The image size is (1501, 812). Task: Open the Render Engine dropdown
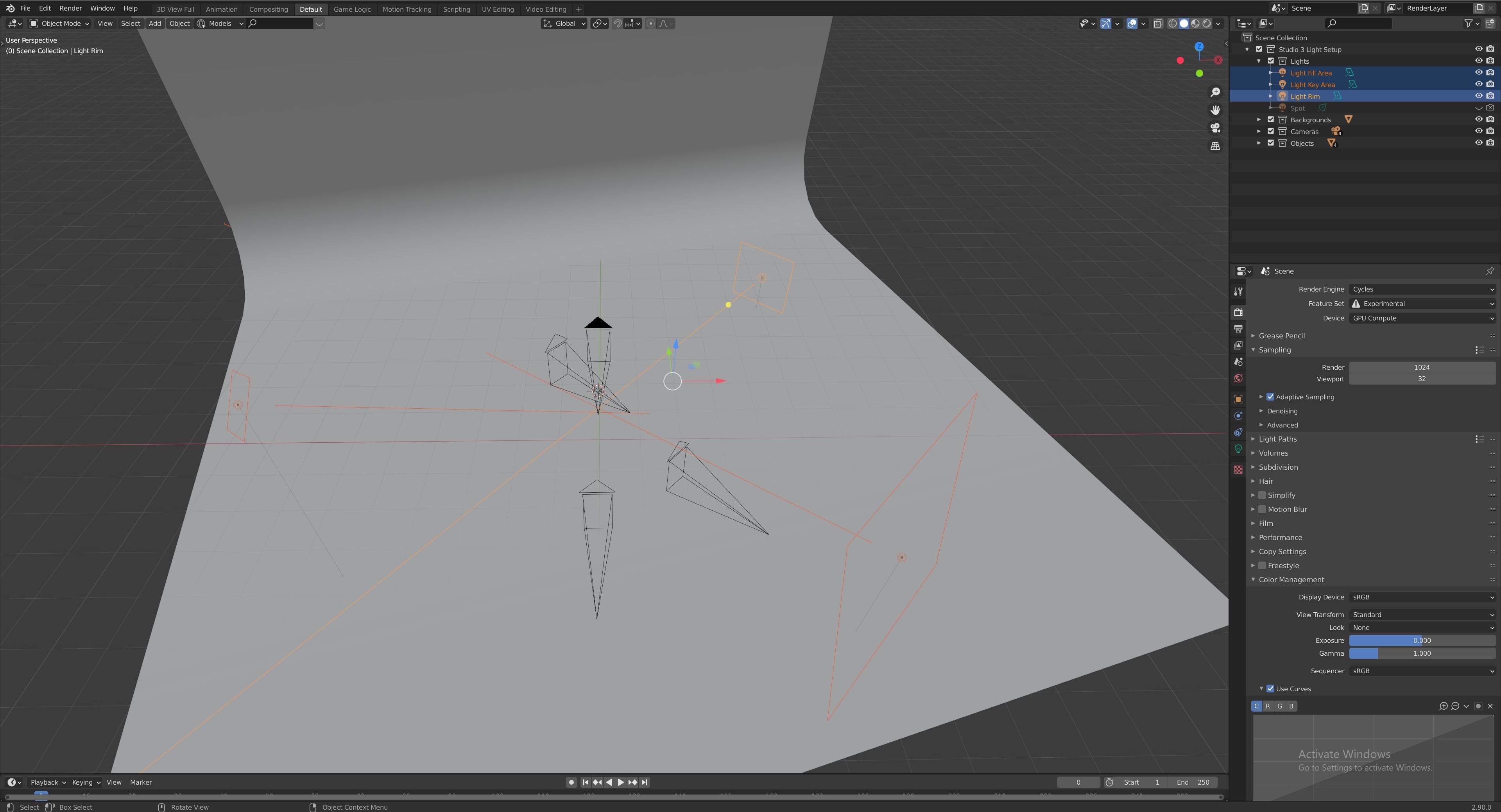pyautogui.click(x=1422, y=289)
